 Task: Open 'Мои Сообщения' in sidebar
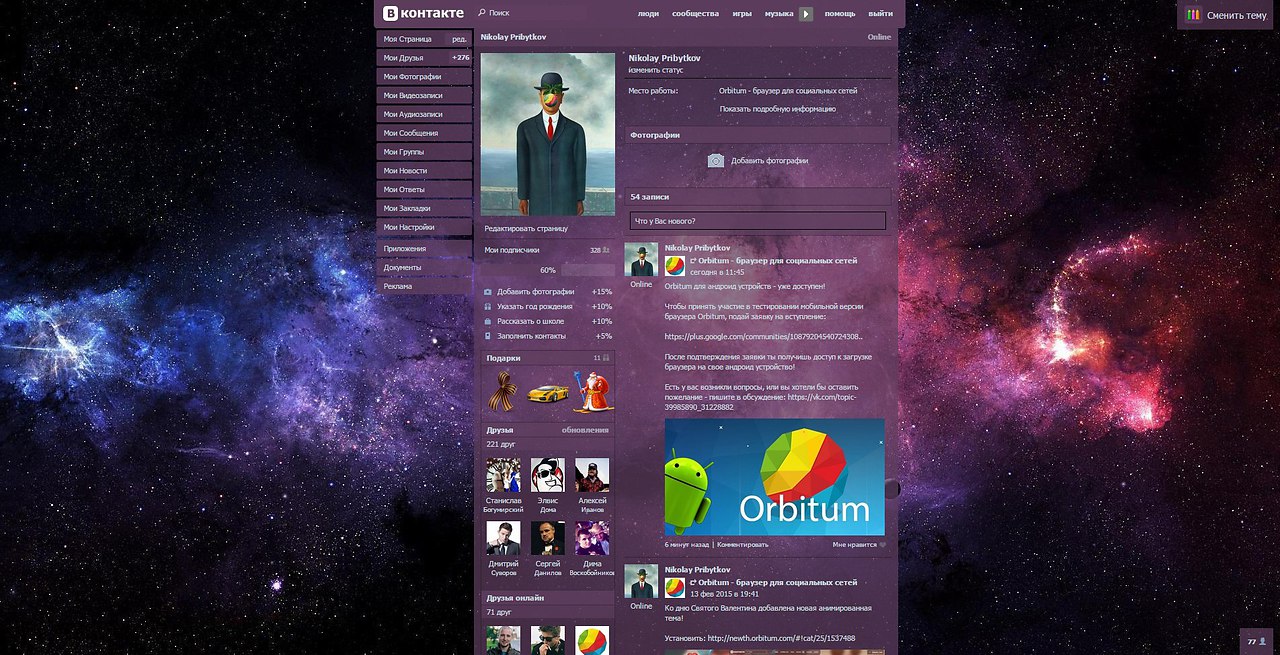411,133
